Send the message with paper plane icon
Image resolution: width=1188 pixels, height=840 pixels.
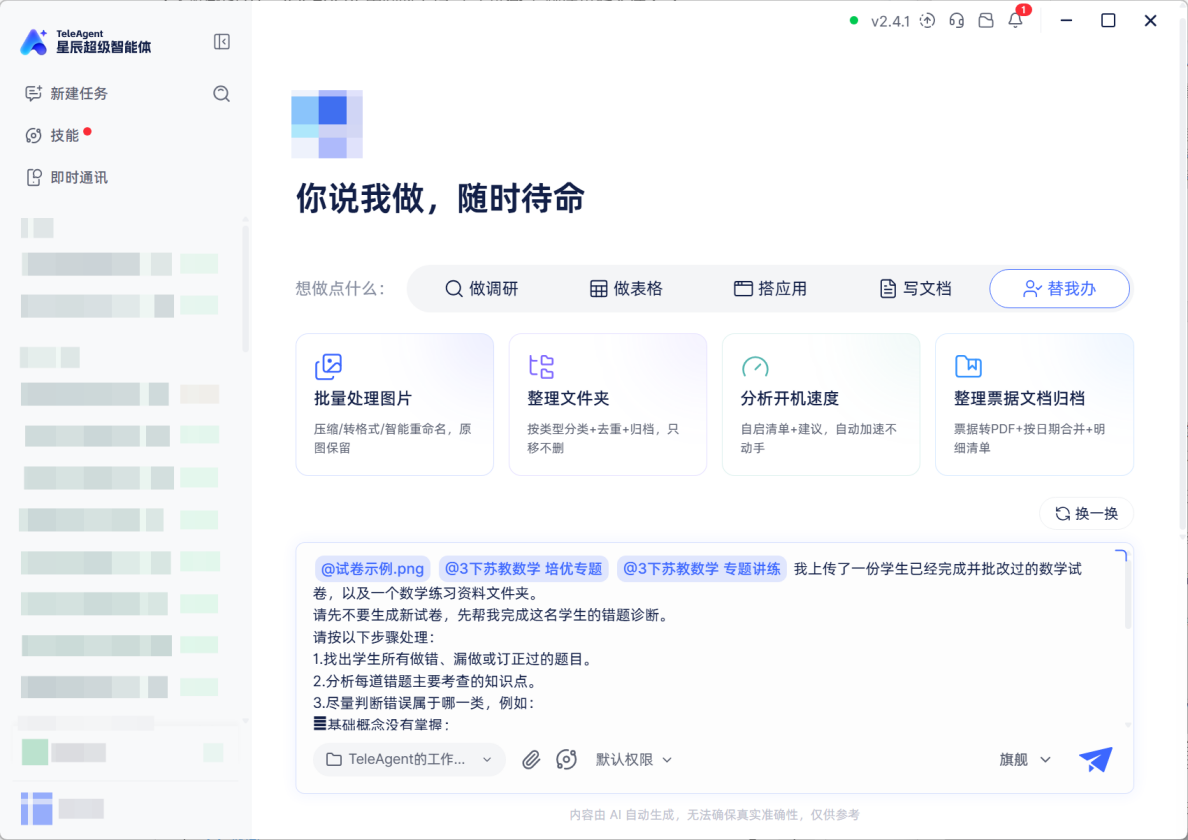(x=1096, y=760)
